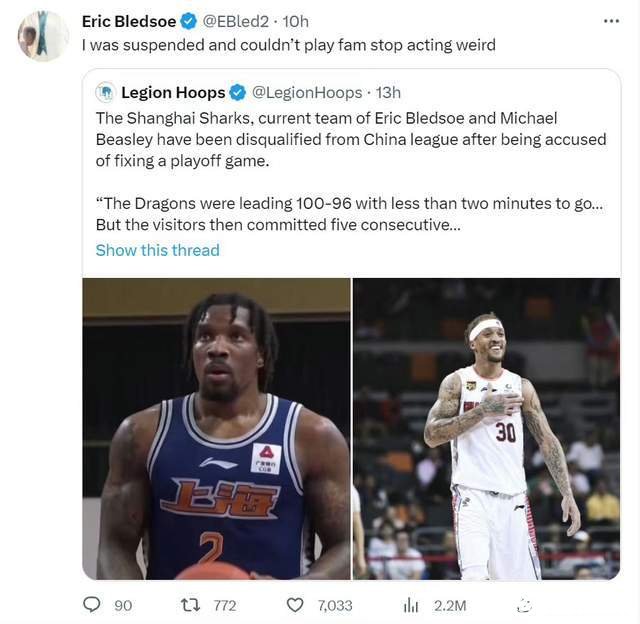
Task: Open view analytics bar chart icon
Action: coord(411,605)
